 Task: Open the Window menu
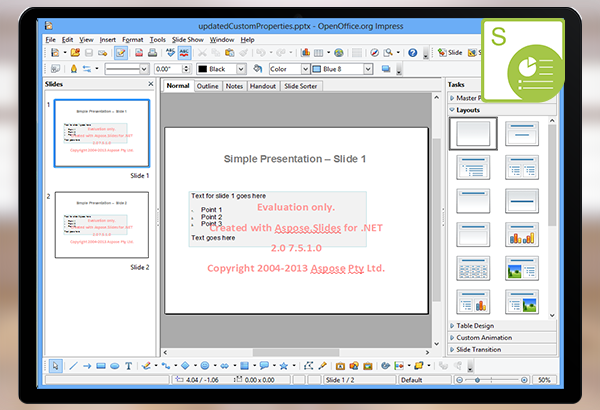click(x=222, y=39)
